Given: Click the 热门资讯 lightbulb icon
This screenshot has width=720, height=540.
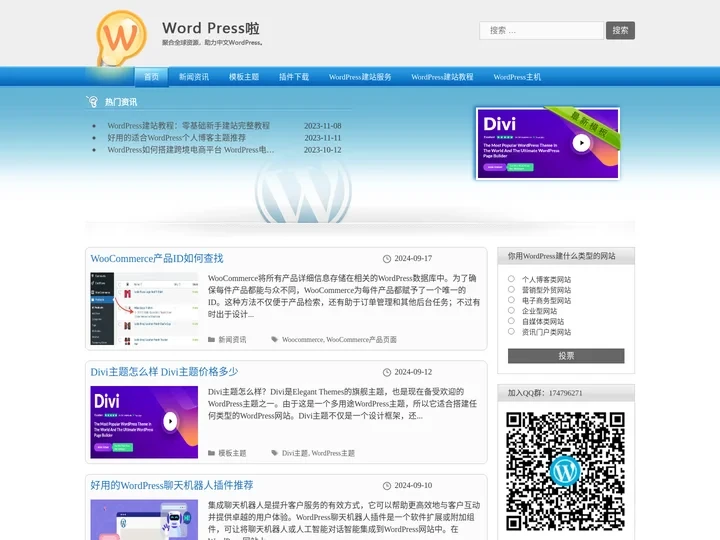Looking at the screenshot, I should click(92, 101).
